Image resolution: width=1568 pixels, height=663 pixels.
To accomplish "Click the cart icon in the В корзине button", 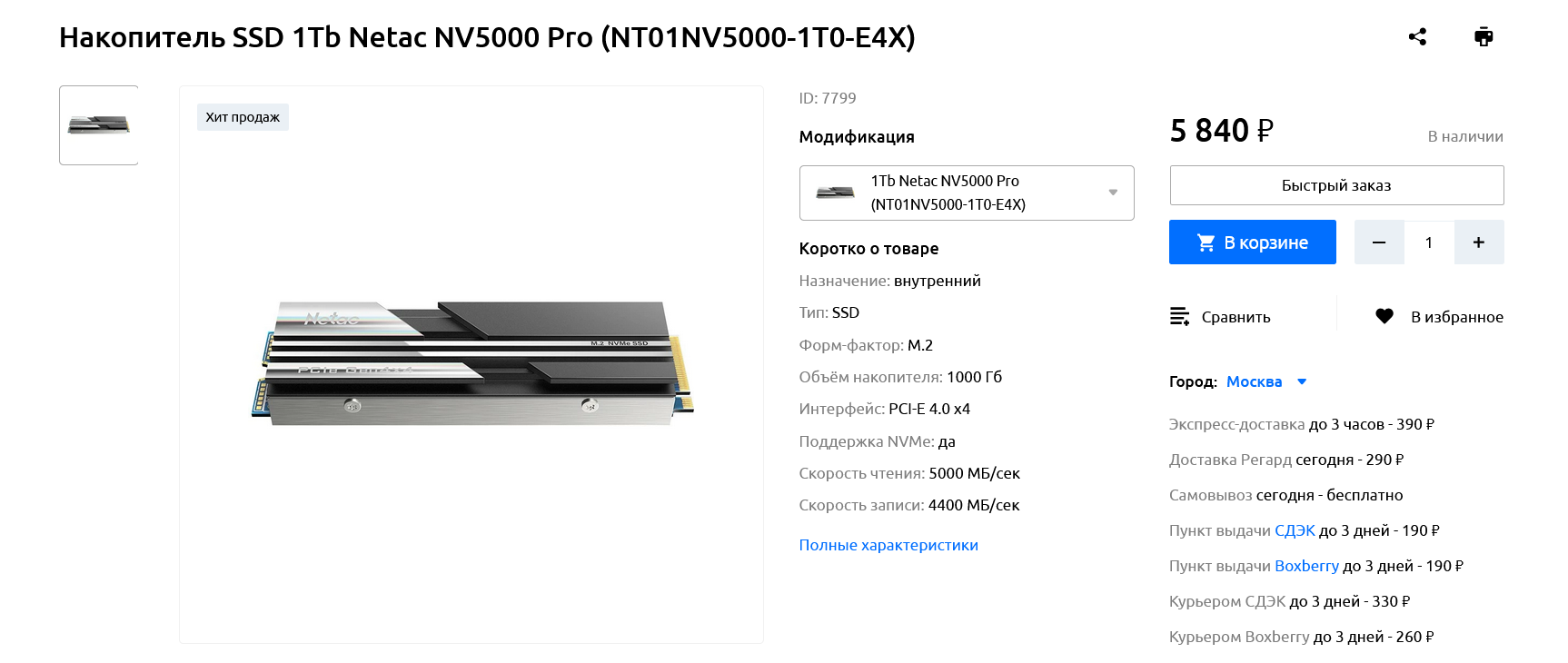I will pos(1206,242).
